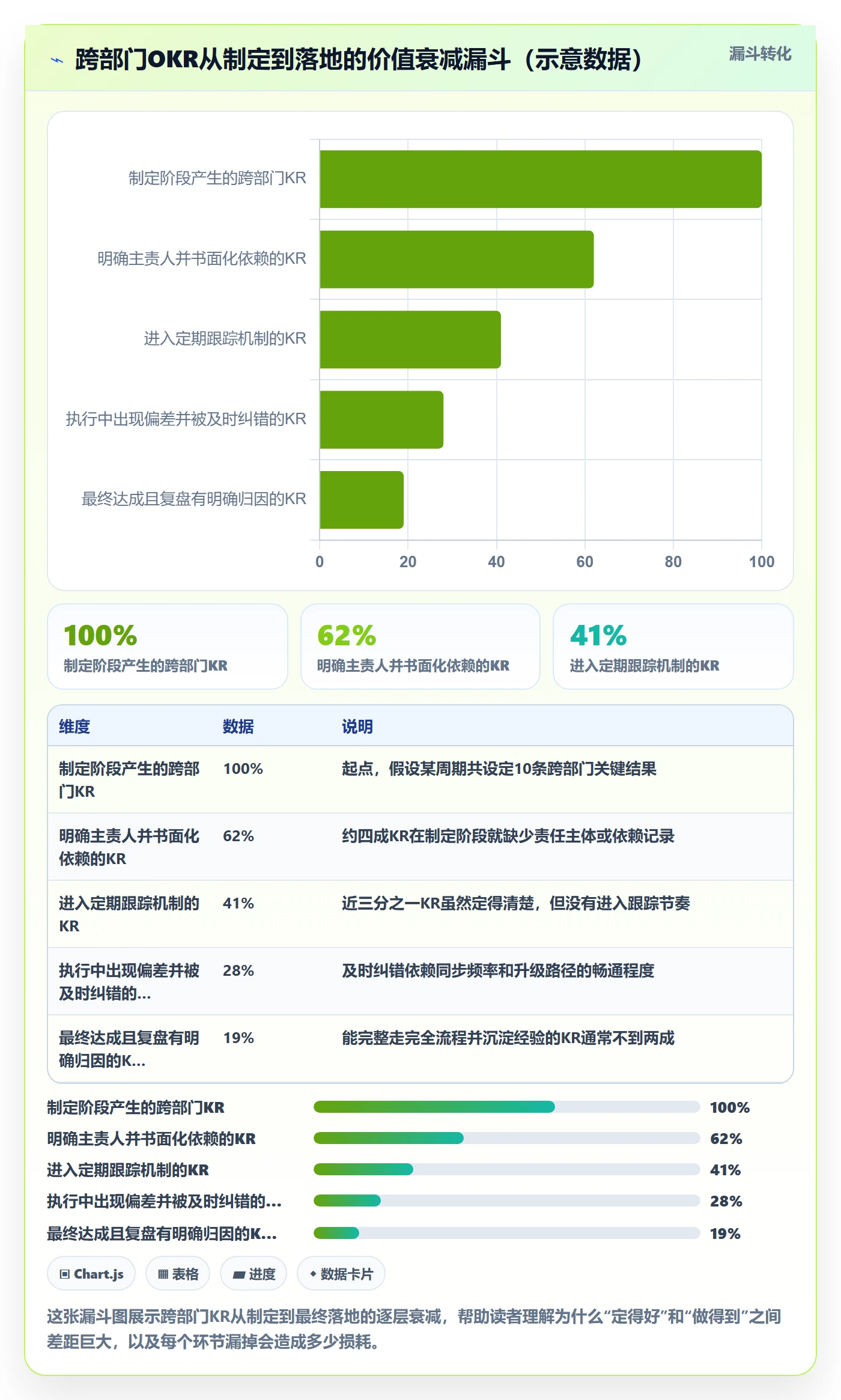This screenshot has height=1400, width=841.
Task: Click the chart bar for 制定阶段产生的跨部门KR
Action: pyautogui.click(x=541, y=179)
